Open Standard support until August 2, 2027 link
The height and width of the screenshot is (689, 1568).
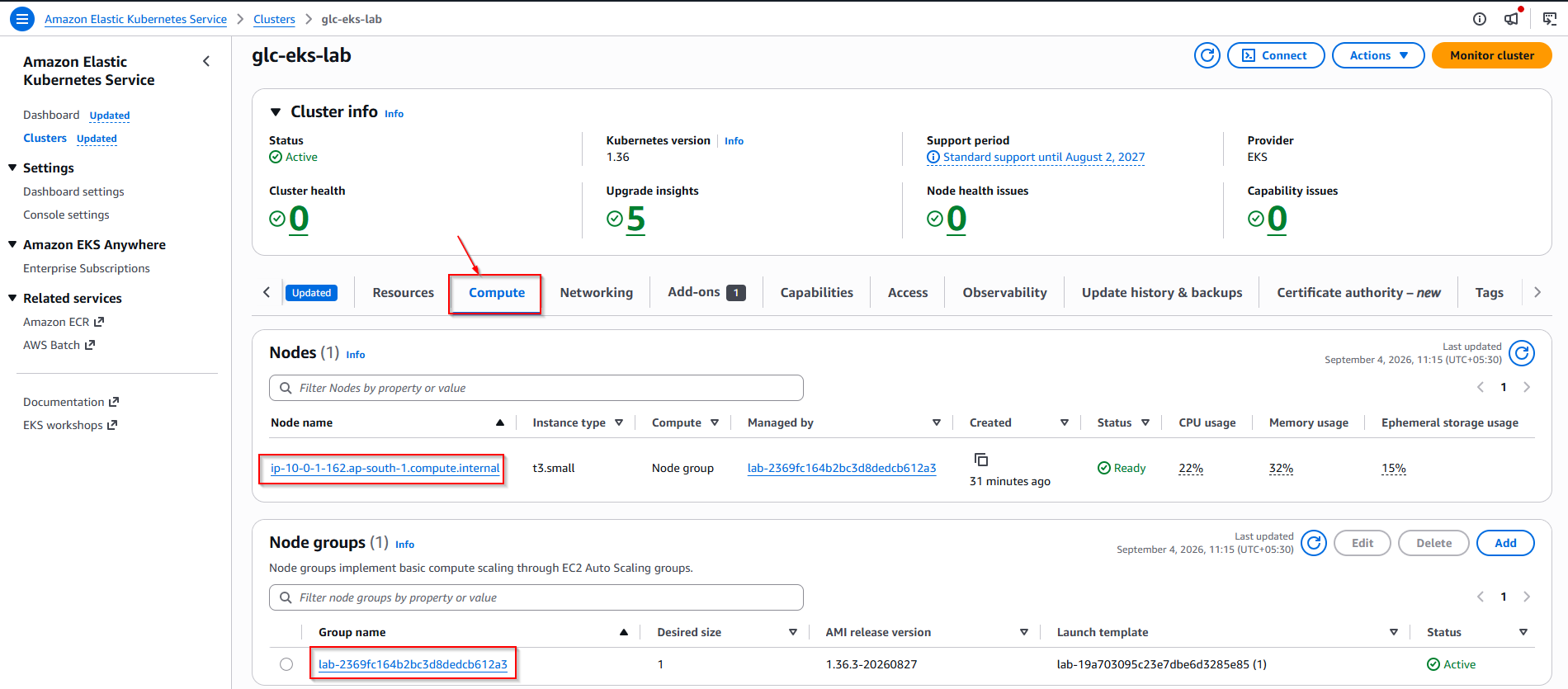[1044, 157]
